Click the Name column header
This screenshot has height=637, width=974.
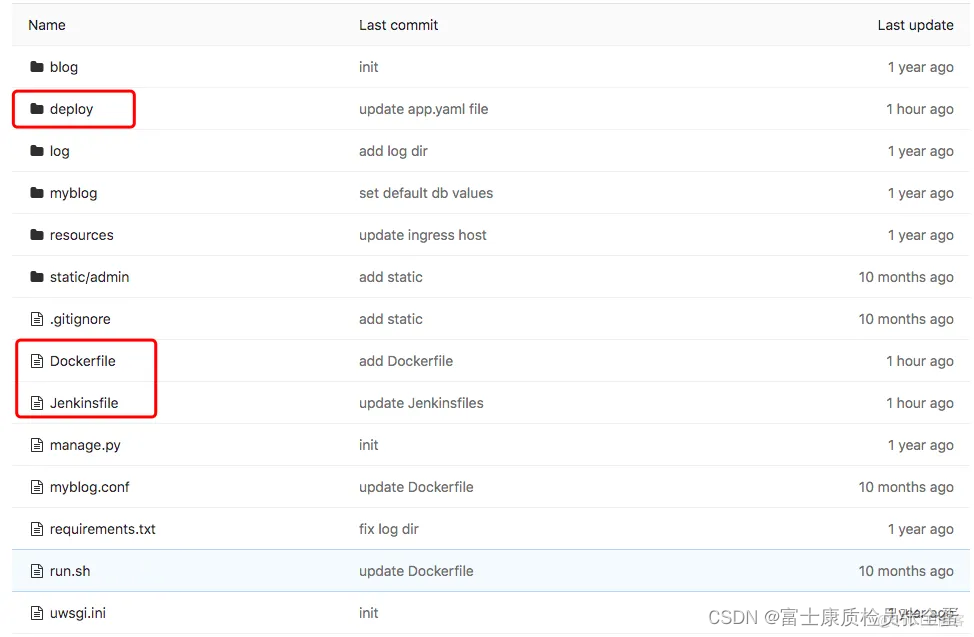coord(46,25)
